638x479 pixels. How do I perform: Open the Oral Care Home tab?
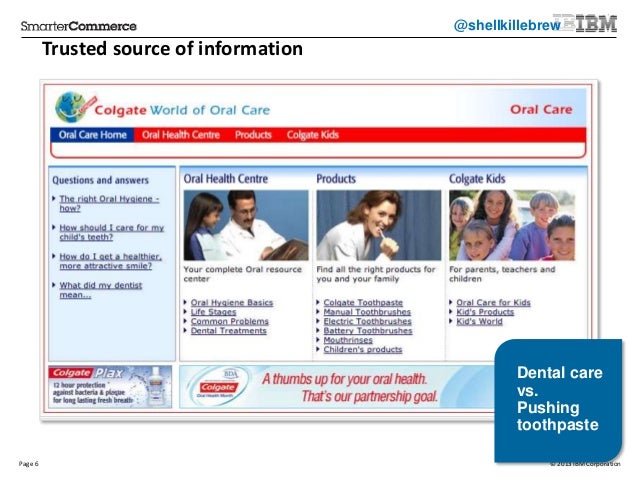pos(92,135)
